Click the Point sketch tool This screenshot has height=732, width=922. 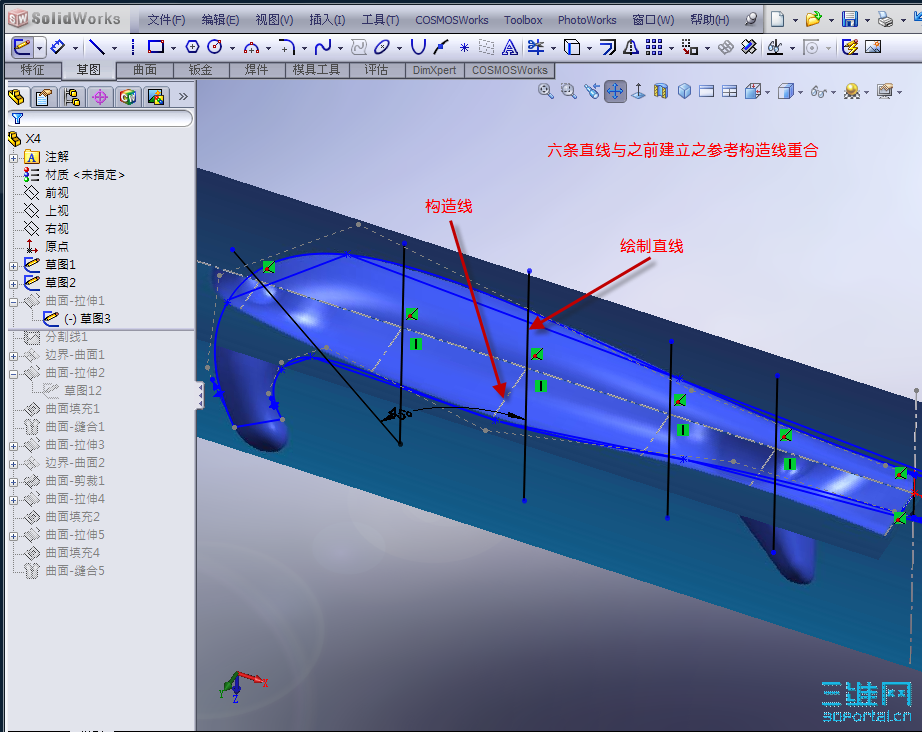point(465,47)
